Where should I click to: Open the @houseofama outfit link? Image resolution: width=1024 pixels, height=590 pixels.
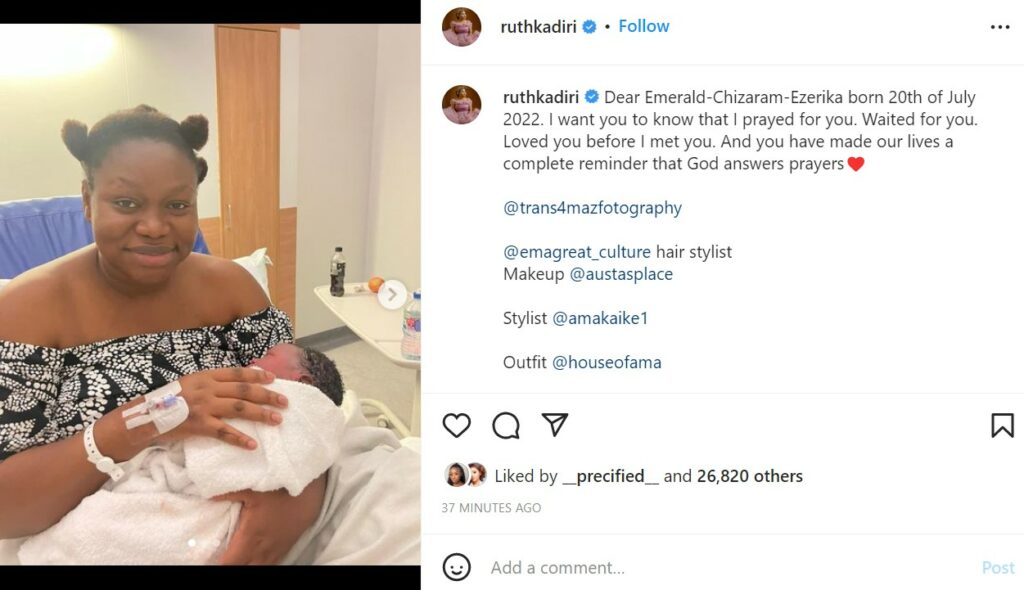click(x=607, y=362)
